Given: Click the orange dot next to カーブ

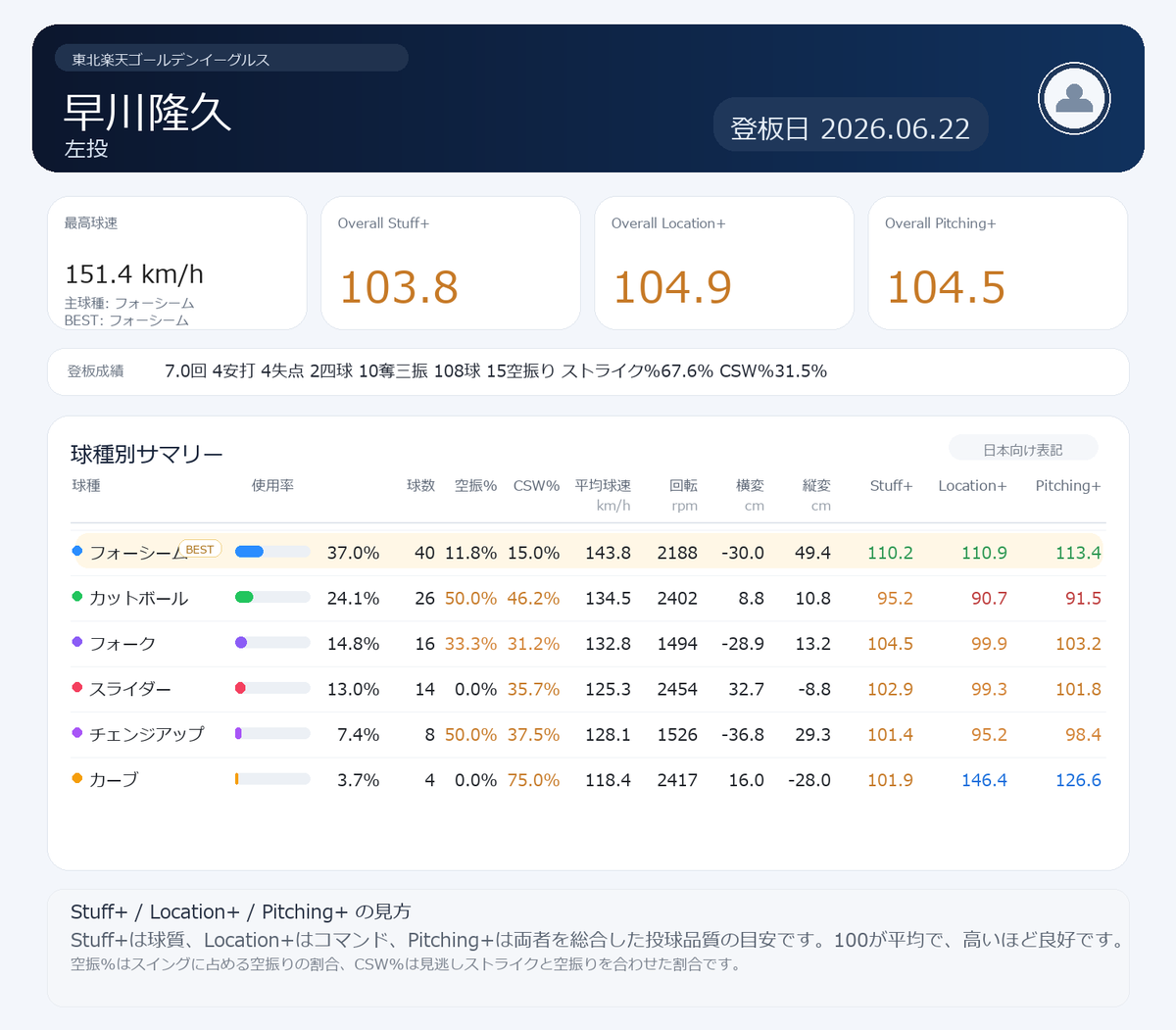Looking at the screenshot, I should (x=77, y=778).
